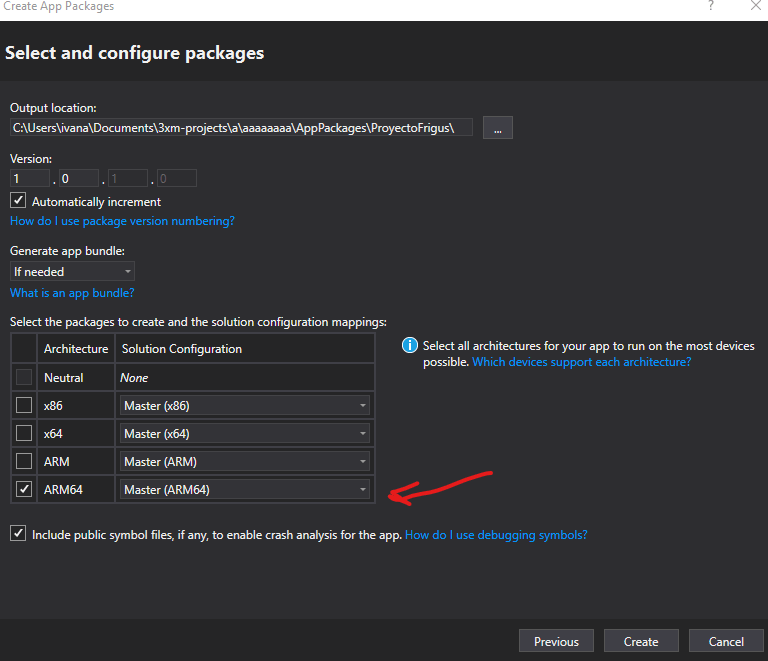This screenshot has width=768, height=661.
Task: Browse for output location with ellipsis button
Action: 498,127
